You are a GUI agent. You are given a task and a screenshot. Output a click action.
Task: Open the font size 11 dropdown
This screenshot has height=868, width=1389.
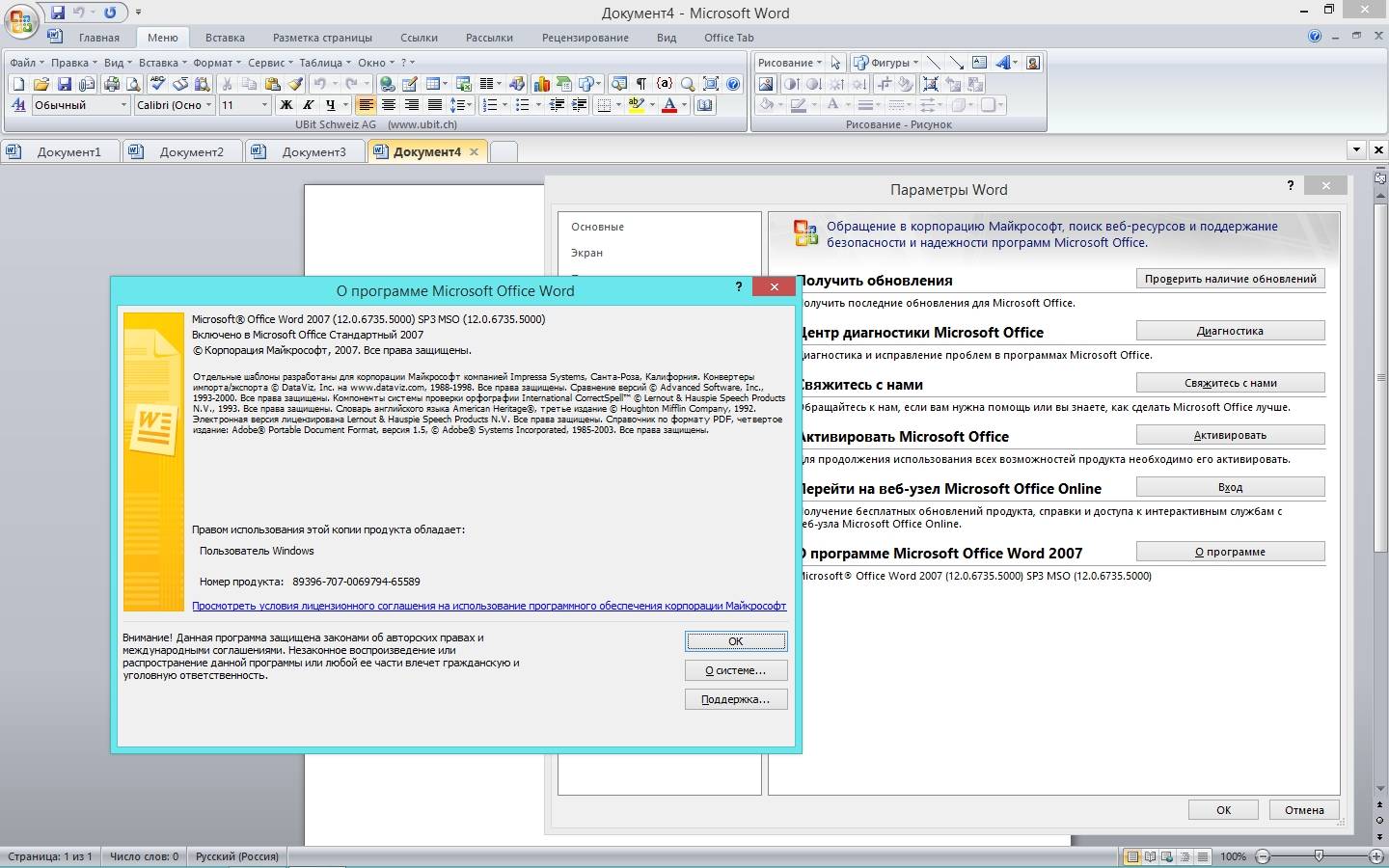(x=264, y=105)
